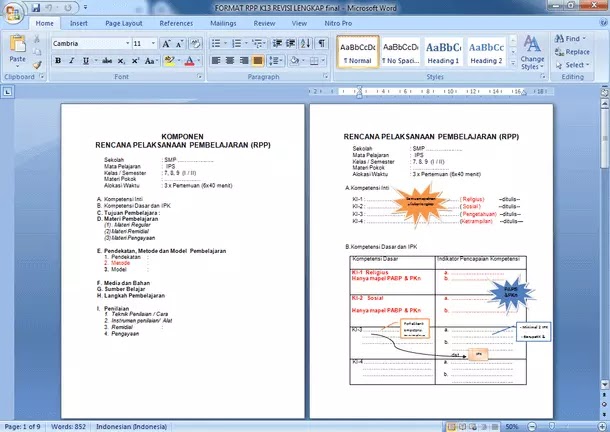
Task: Open the Multilevel list dropdown
Action: coord(265,43)
